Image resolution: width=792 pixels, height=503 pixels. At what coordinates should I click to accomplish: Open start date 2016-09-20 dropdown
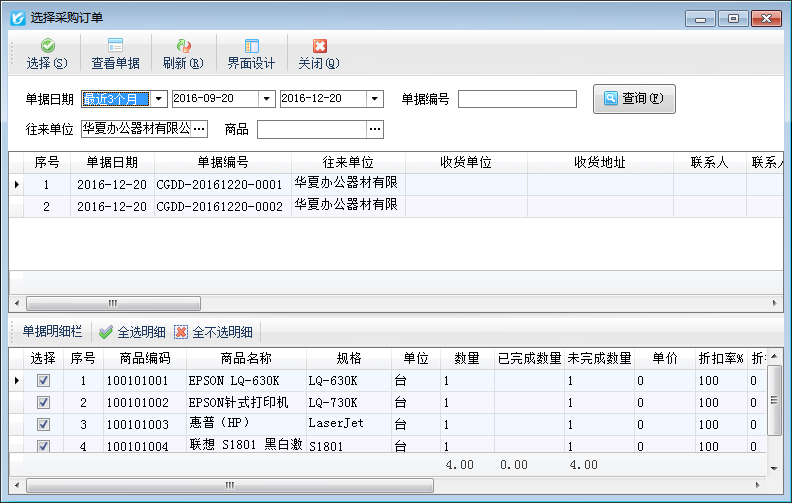(266, 99)
